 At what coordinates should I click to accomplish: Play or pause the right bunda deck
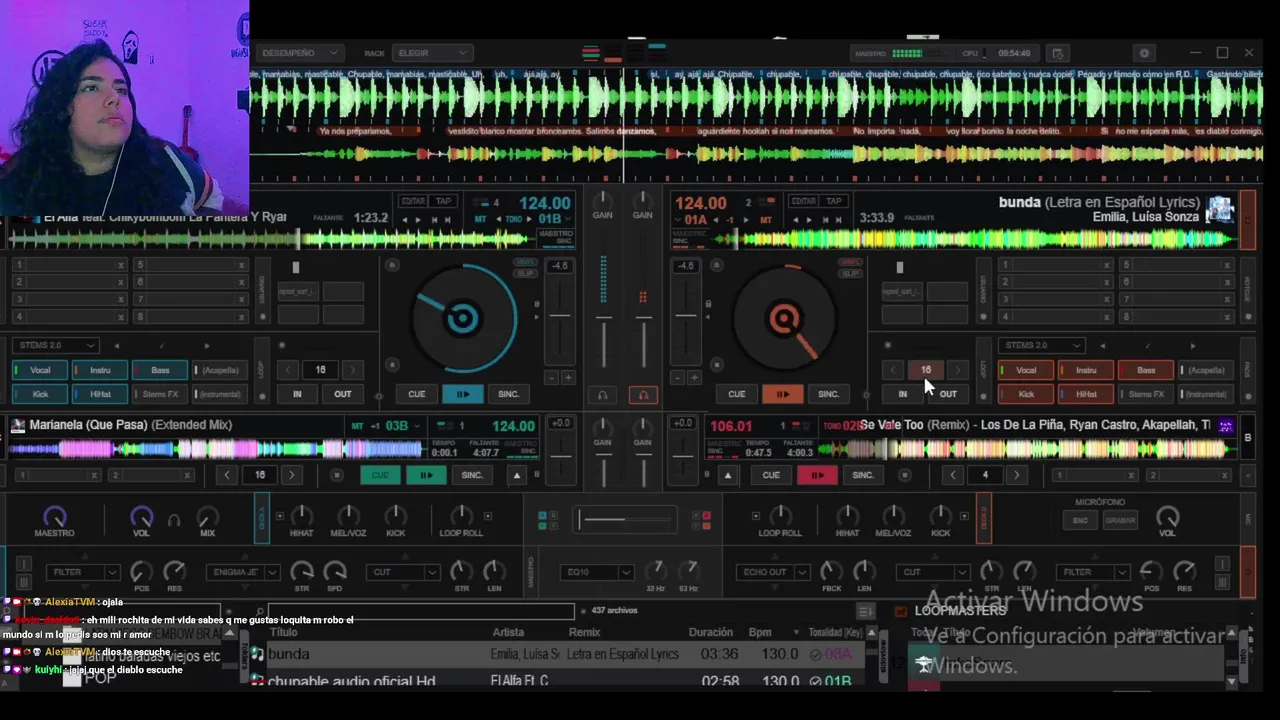(782, 394)
